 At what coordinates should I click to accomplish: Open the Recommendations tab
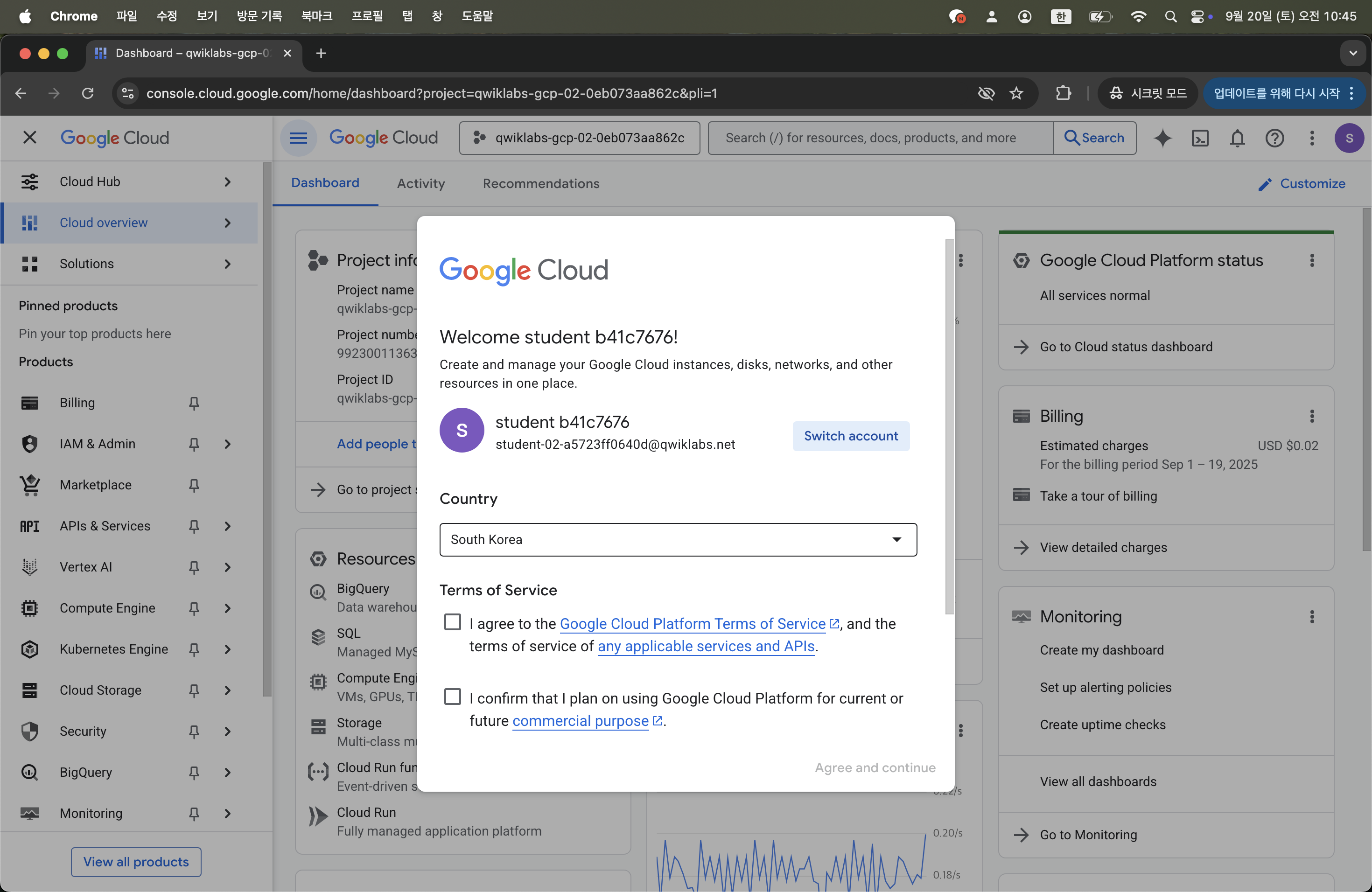pos(541,183)
